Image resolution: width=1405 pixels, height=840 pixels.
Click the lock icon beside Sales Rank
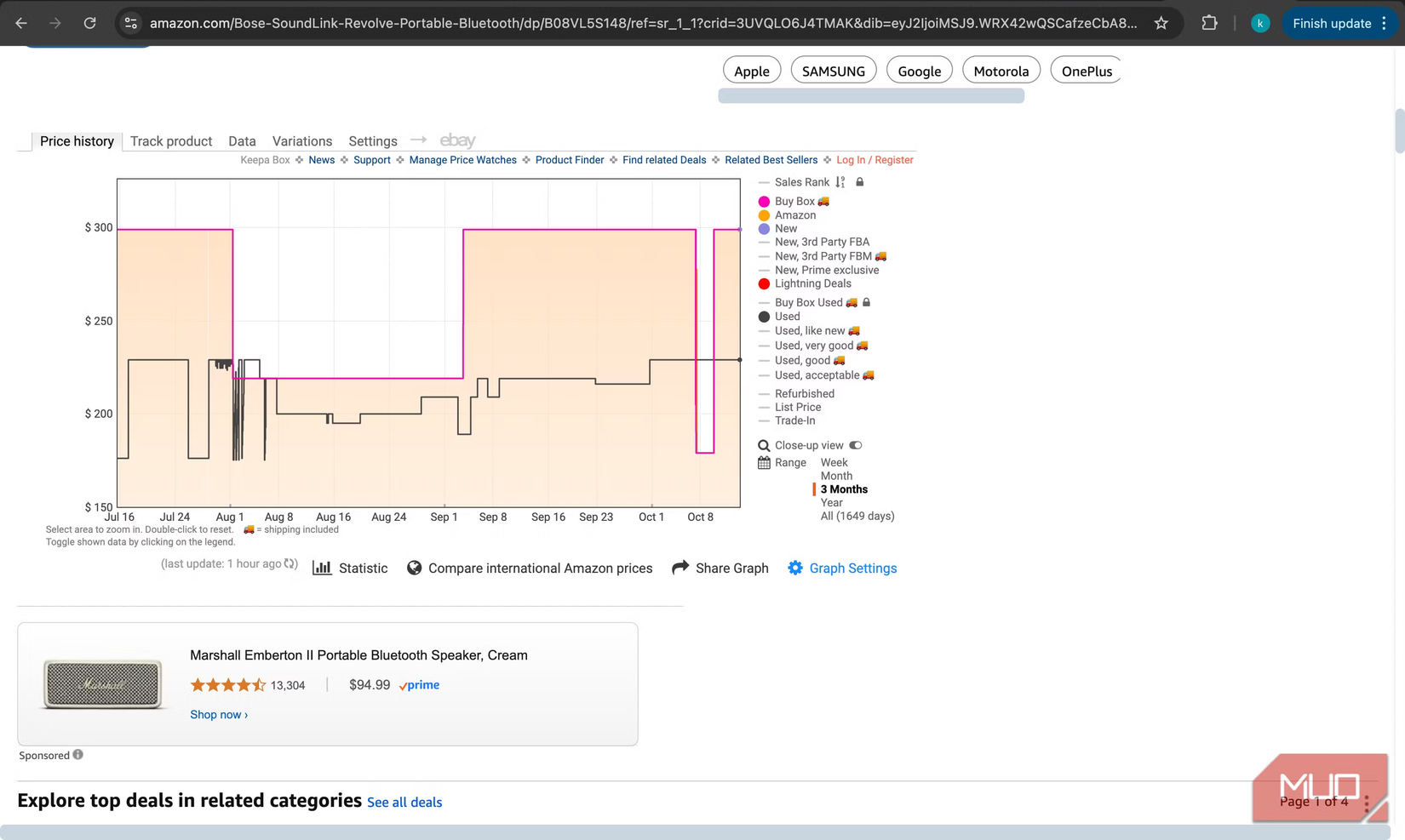coord(860,182)
